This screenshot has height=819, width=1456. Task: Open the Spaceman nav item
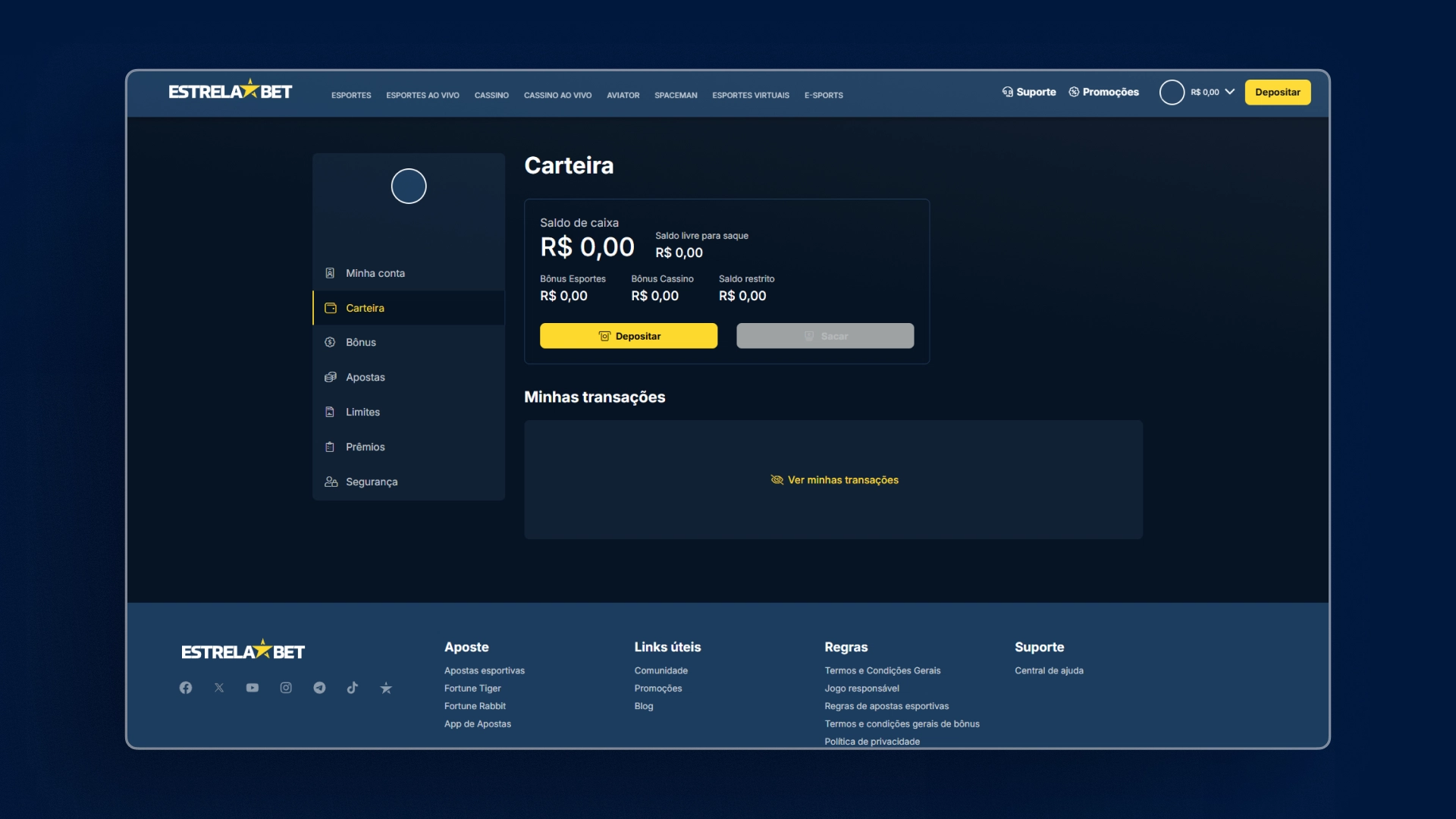[676, 96]
